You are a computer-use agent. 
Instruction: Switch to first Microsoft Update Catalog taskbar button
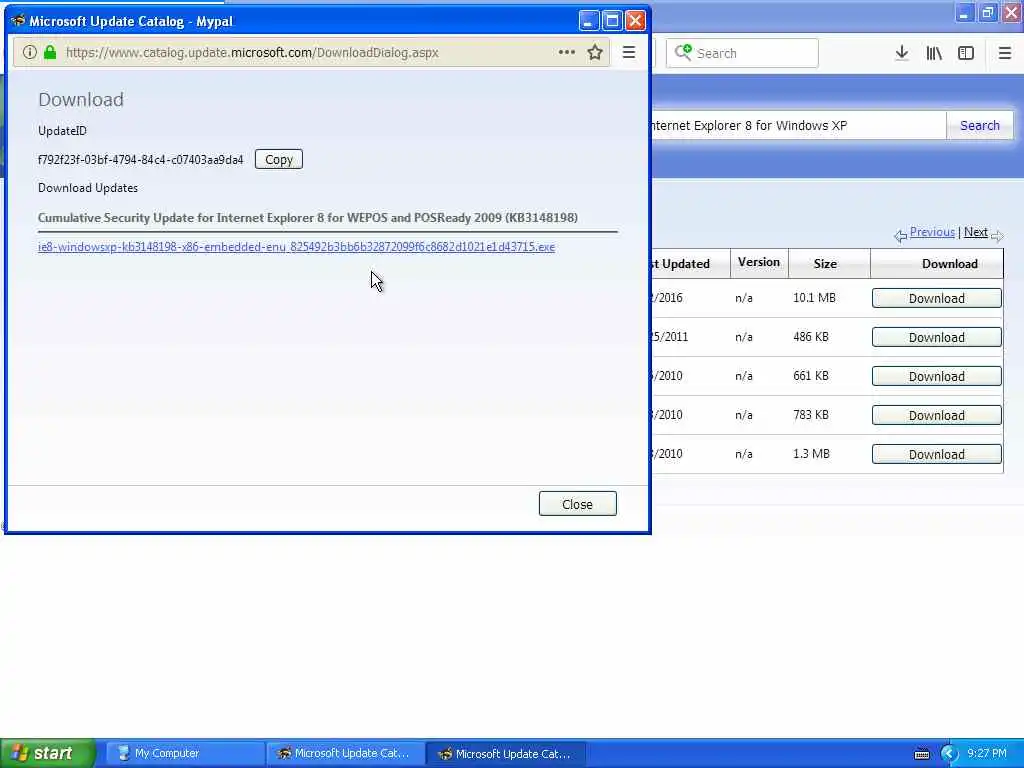click(345, 753)
